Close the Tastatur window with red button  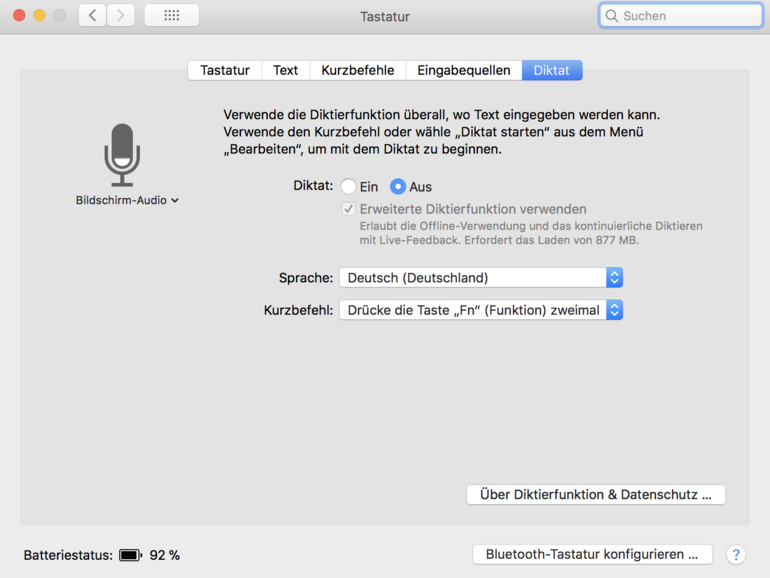click(x=19, y=16)
